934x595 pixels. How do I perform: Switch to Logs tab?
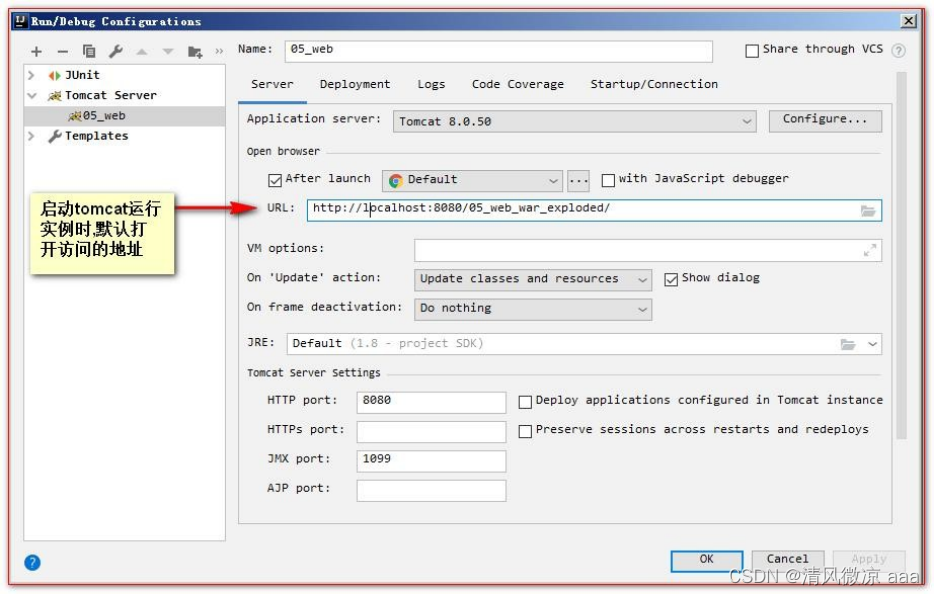click(431, 85)
